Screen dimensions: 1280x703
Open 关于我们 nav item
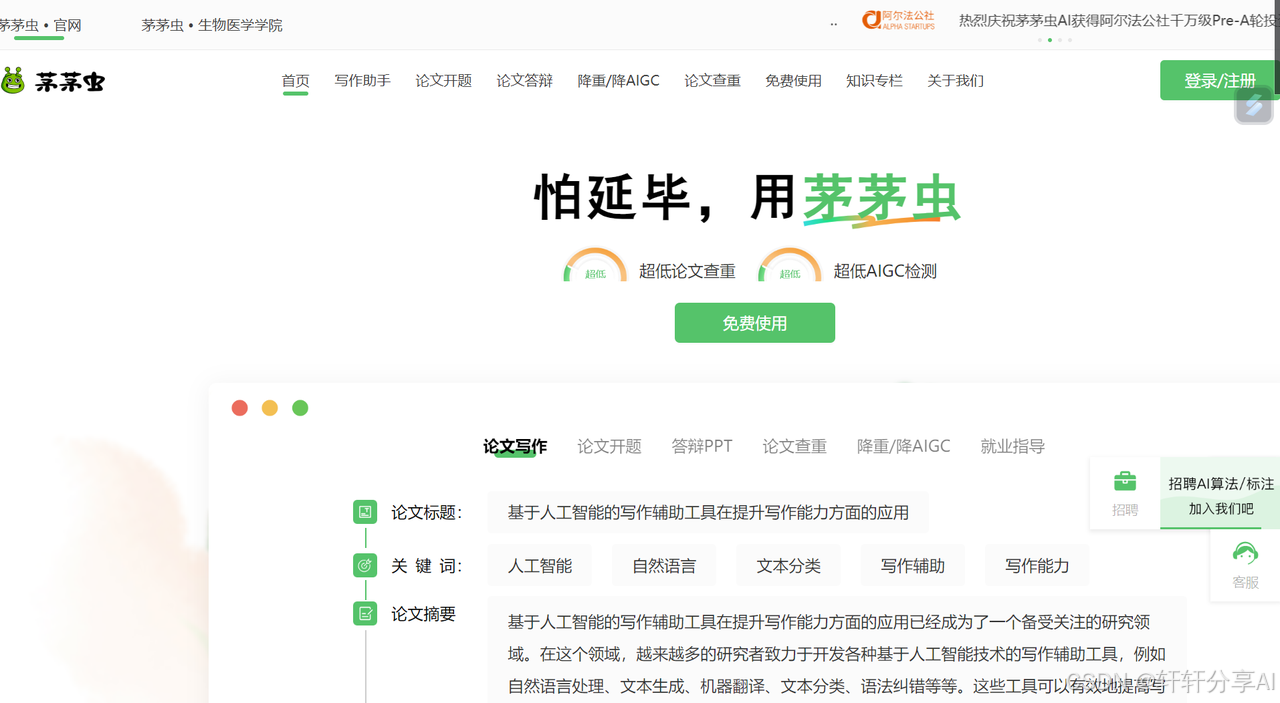pyautogui.click(x=955, y=81)
